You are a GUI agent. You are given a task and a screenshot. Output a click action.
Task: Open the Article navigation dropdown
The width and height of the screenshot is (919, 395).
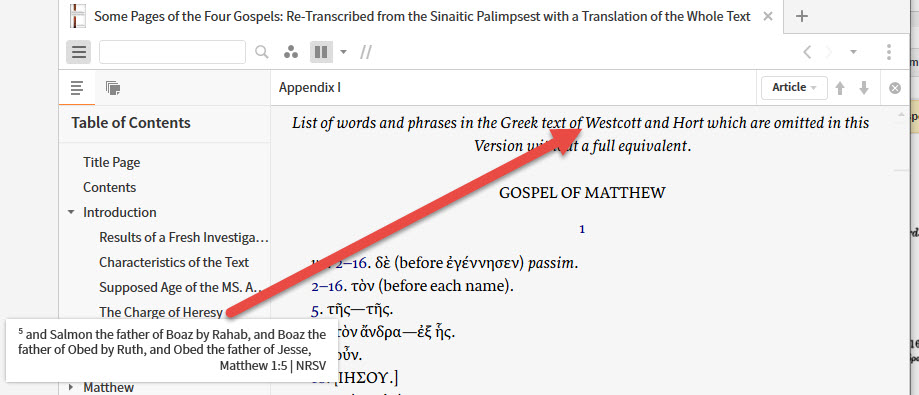794,88
